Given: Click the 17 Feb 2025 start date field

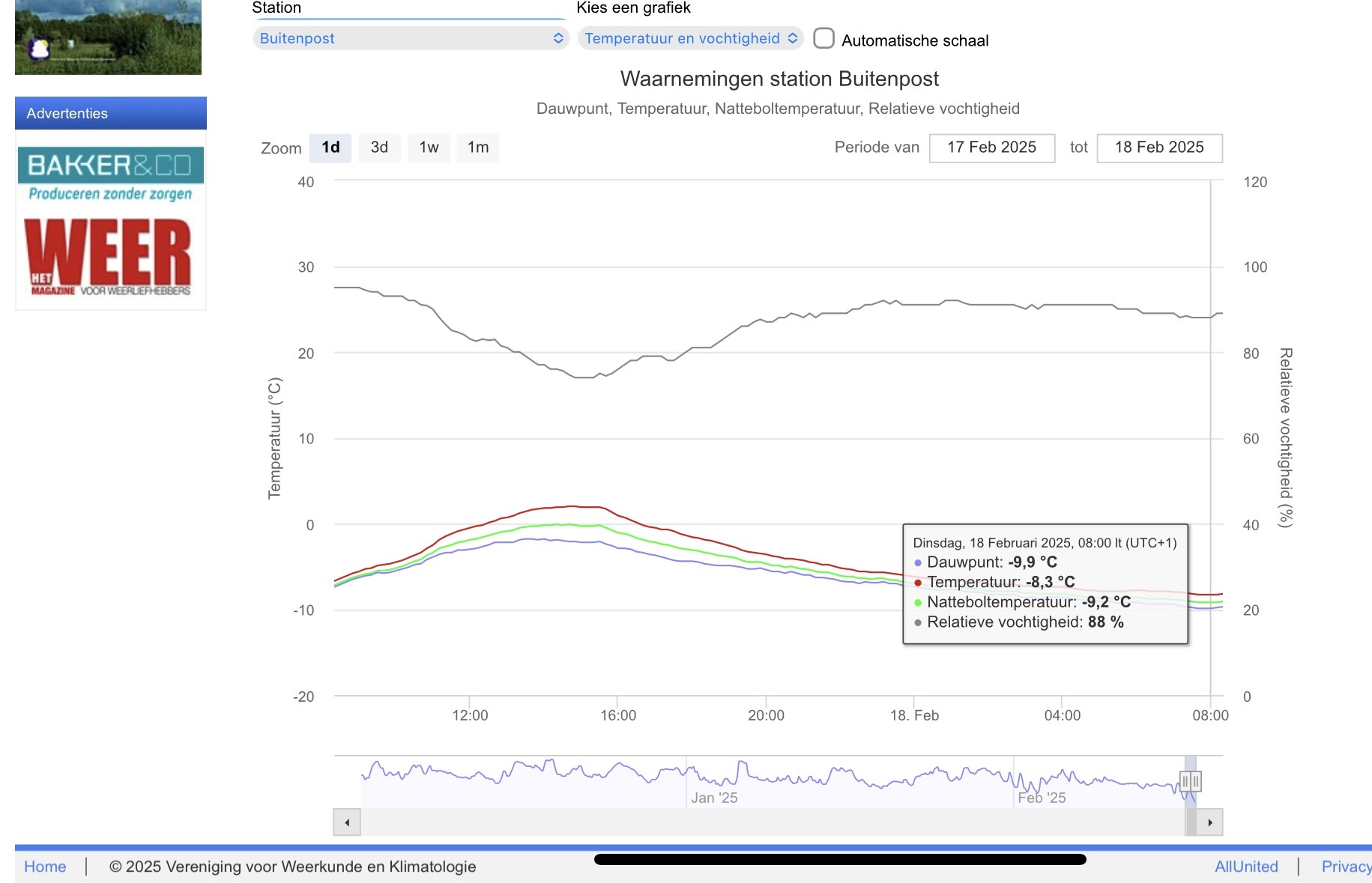Looking at the screenshot, I should (991, 148).
